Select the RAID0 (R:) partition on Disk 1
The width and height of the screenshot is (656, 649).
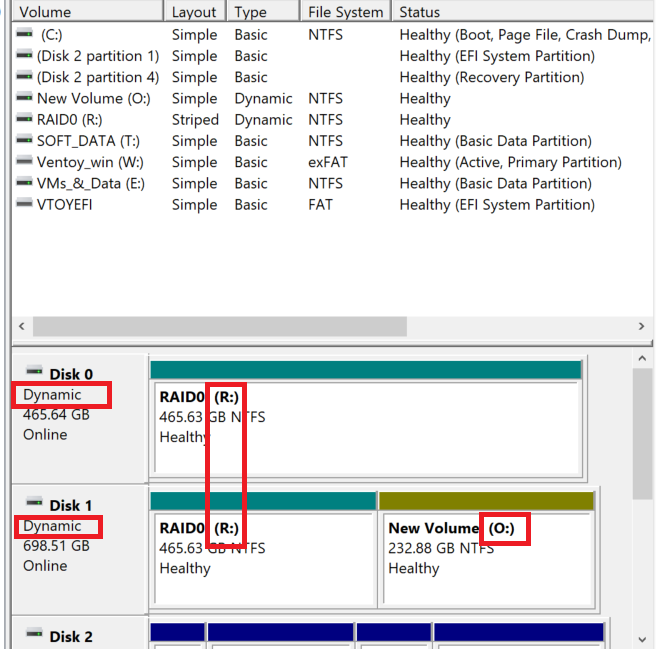pos(264,559)
